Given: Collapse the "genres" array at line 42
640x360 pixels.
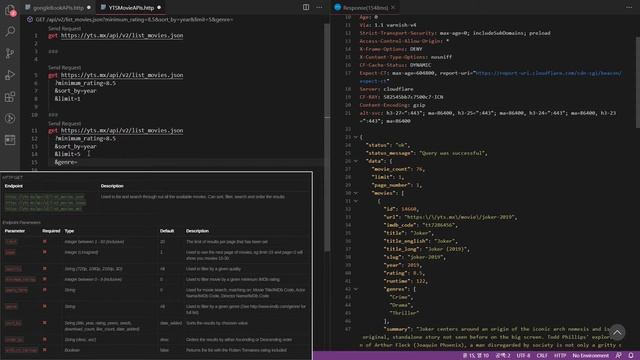Looking at the screenshot, I should click(x=356, y=289).
